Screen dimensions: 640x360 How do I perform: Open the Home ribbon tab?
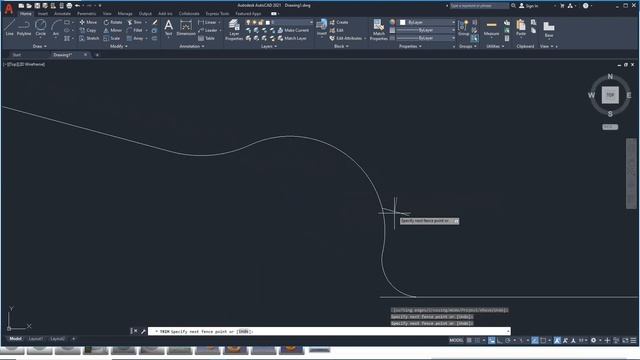coord(25,13)
